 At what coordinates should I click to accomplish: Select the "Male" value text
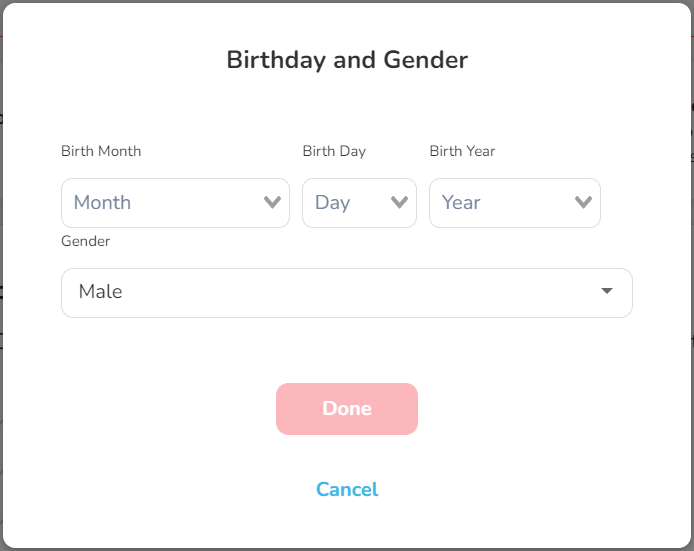click(101, 292)
